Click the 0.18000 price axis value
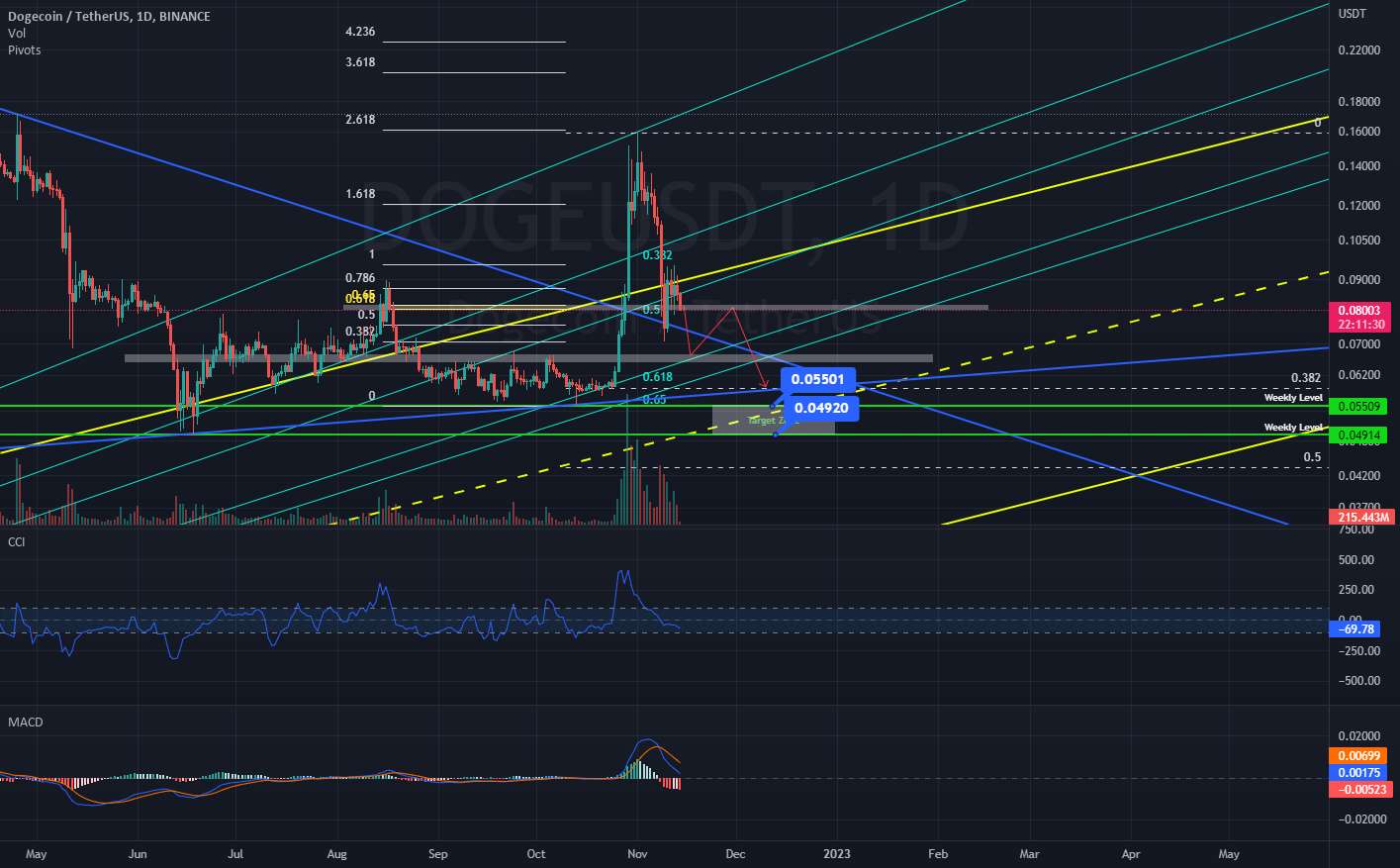The height and width of the screenshot is (868, 1400). click(x=1359, y=102)
